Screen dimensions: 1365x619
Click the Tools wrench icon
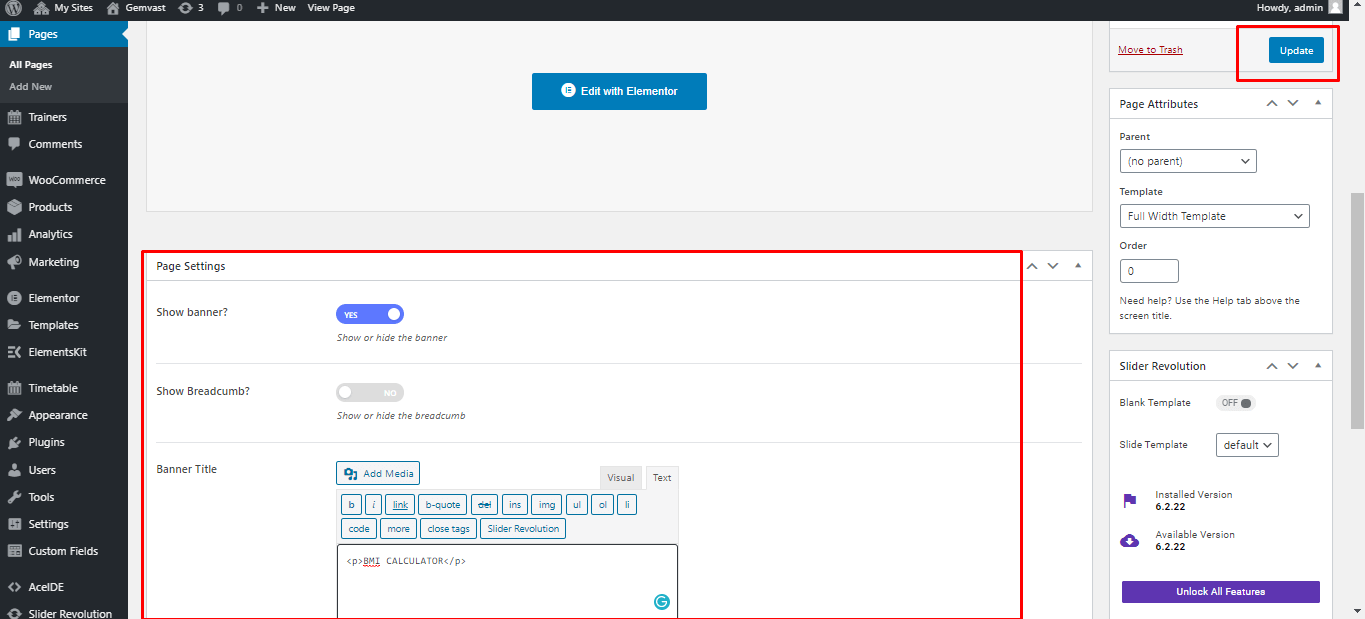(14, 497)
